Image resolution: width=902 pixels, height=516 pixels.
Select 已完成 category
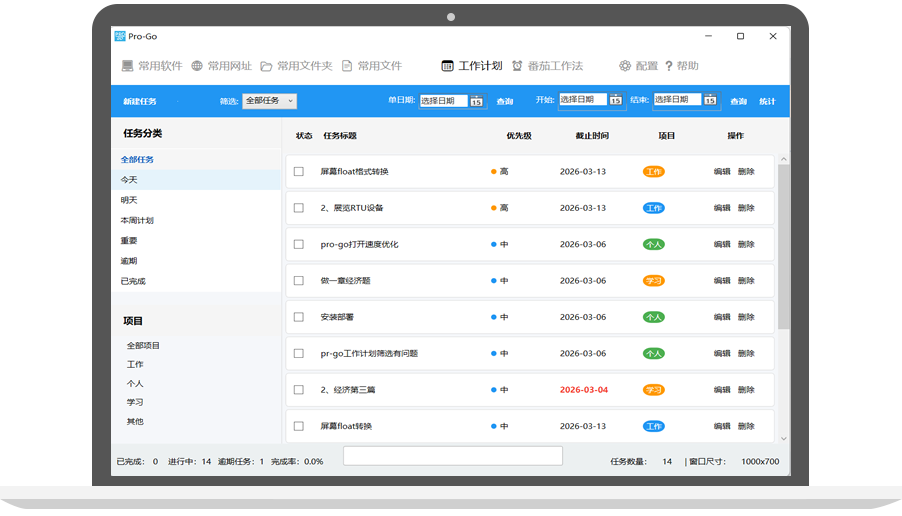[133, 281]
